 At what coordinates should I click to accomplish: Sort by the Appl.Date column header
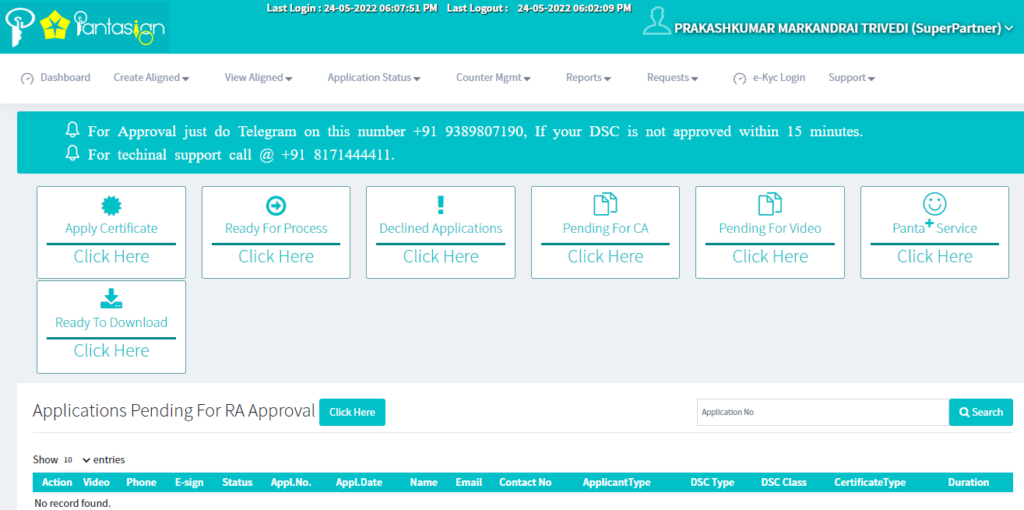click(359, 483)
